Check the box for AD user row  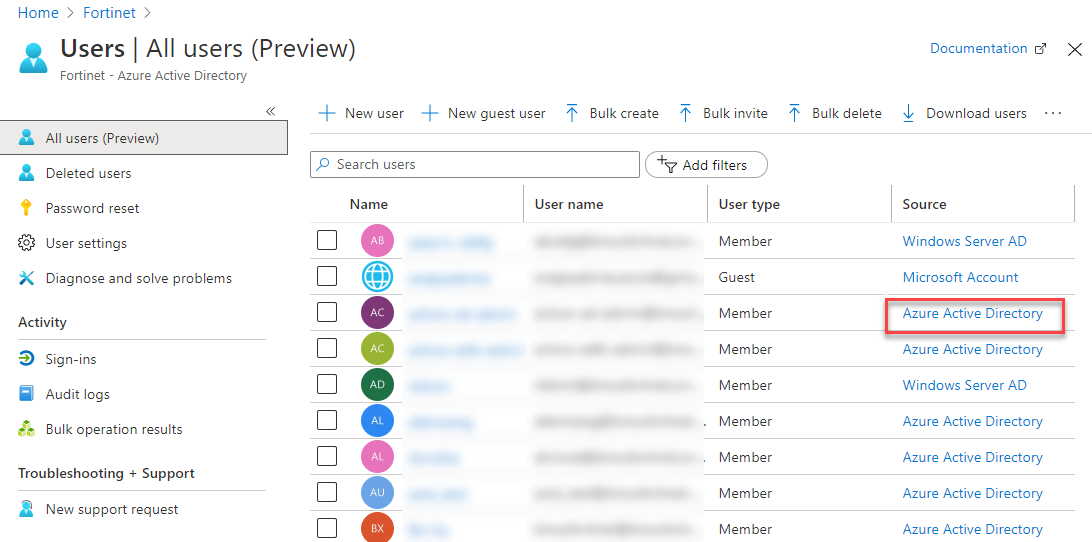(327, 385)
